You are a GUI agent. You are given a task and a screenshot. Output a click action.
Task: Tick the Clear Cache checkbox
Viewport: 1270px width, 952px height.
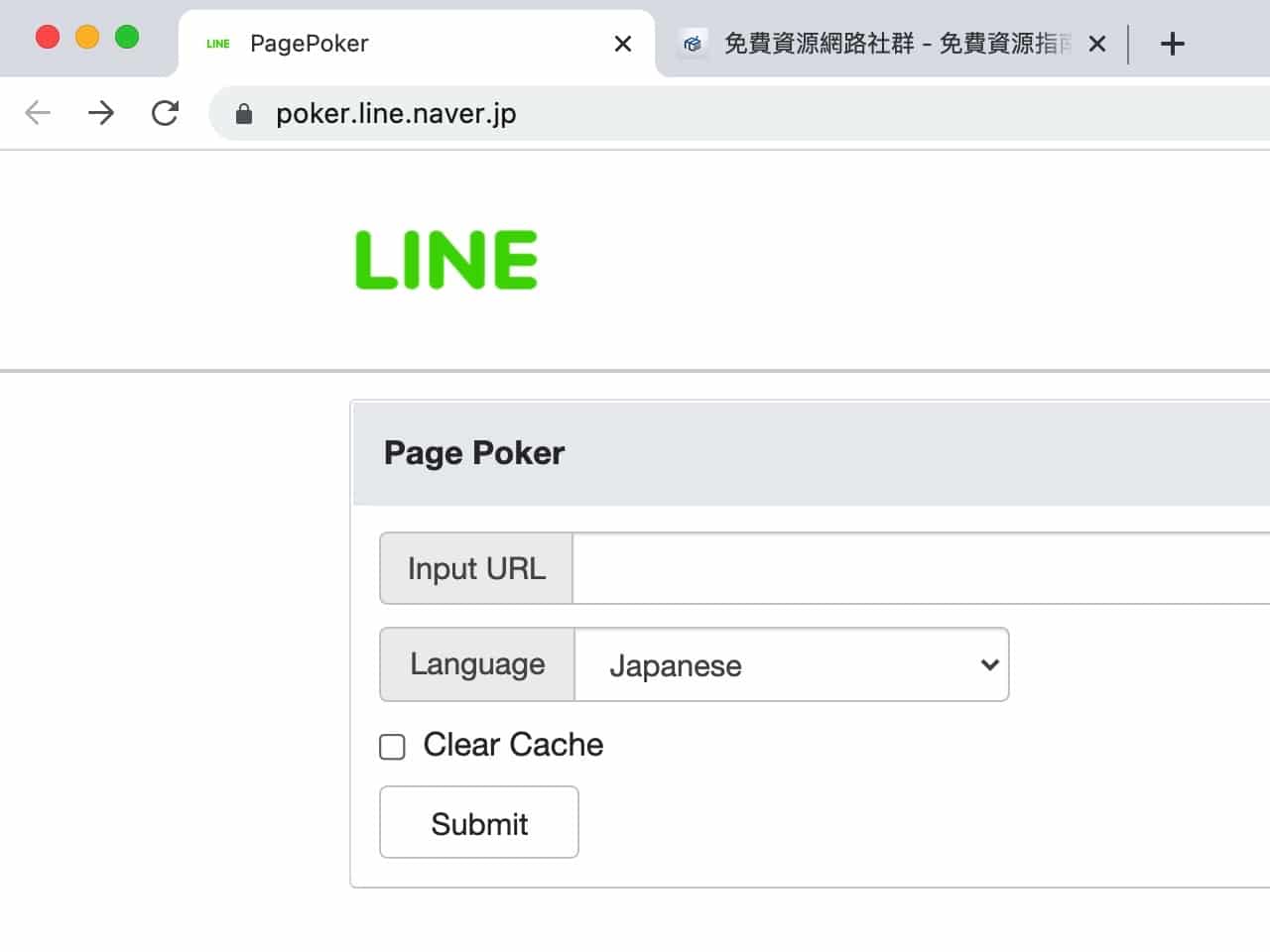pyautogui.click(x=392, y=747)
